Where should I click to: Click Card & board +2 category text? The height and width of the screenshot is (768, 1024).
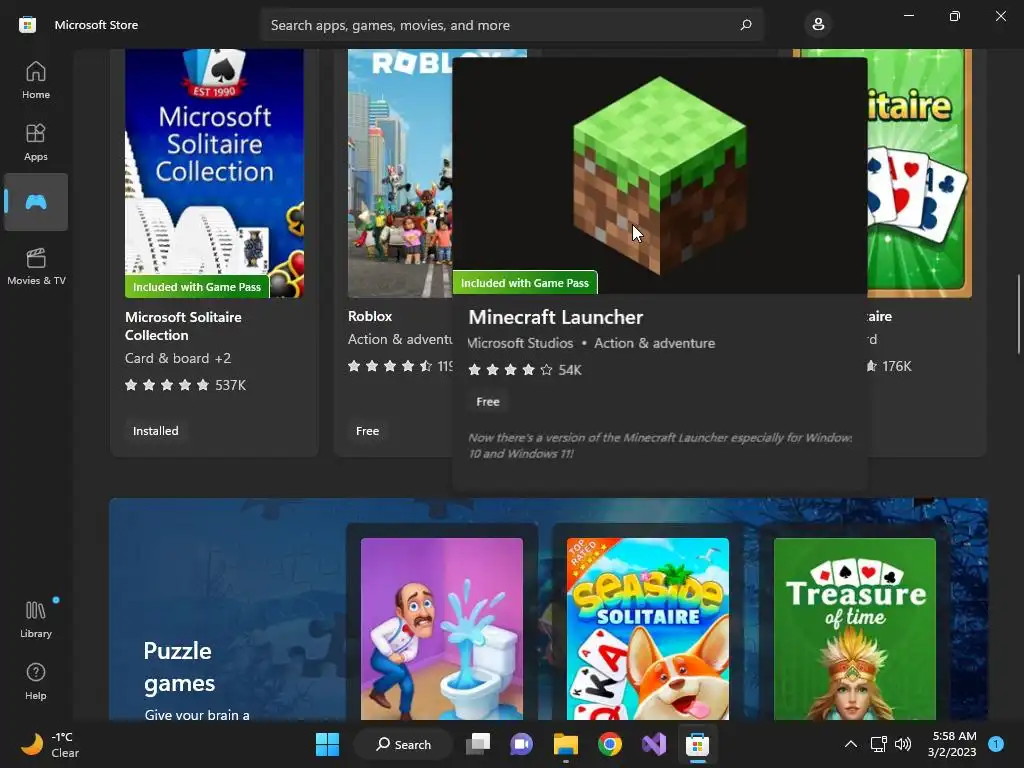[178, 359]
